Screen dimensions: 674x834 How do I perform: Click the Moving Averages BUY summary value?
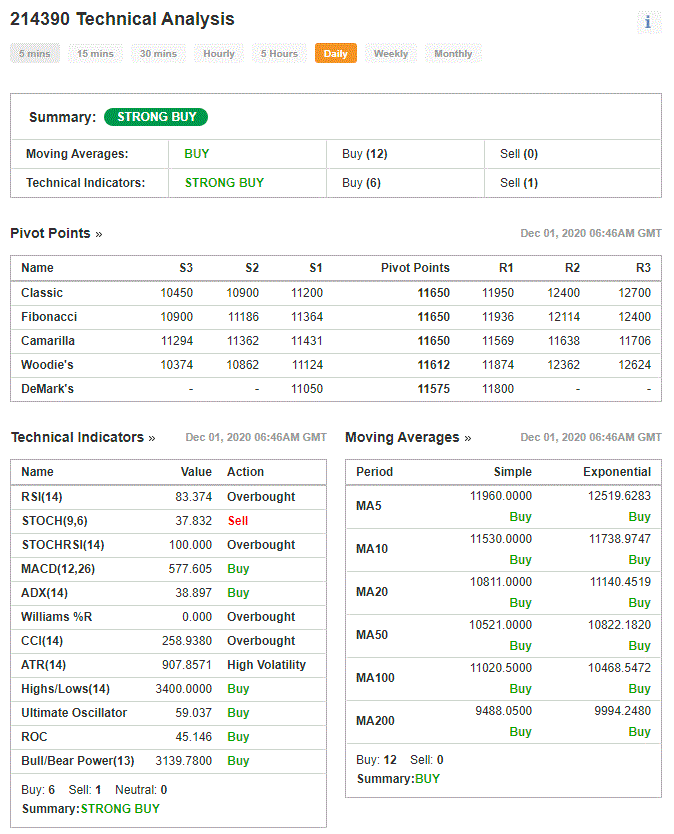point(197,154)
